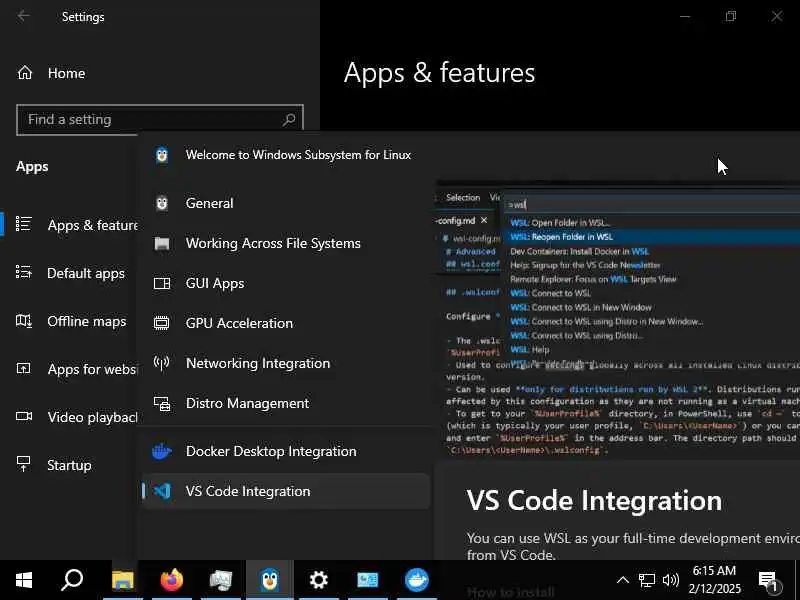Click the Networking Integration antenna icon
Screen dimensions: 800x600
click(162, 363)
